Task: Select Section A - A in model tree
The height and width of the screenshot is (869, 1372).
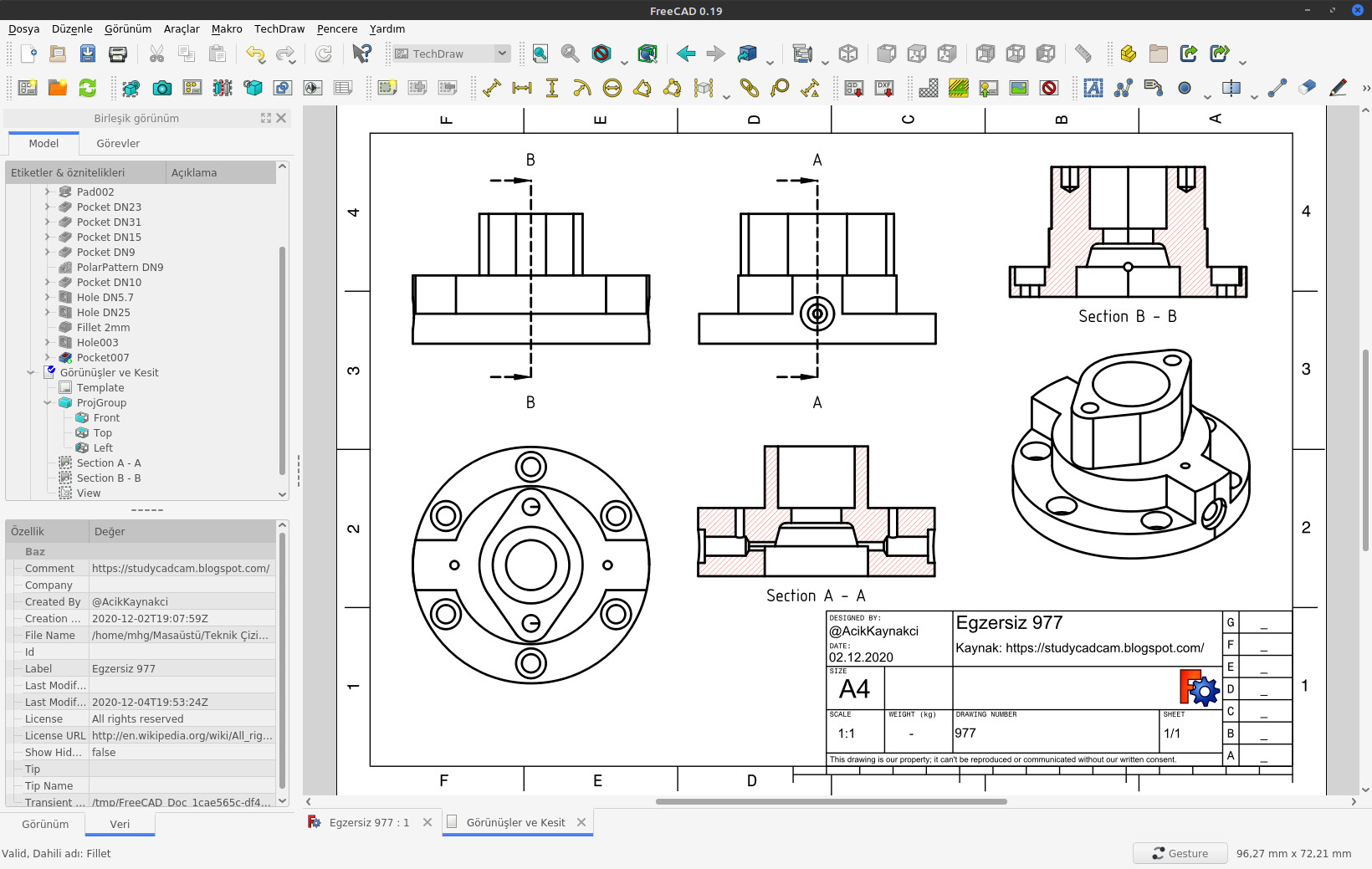Action: [109, 463]
